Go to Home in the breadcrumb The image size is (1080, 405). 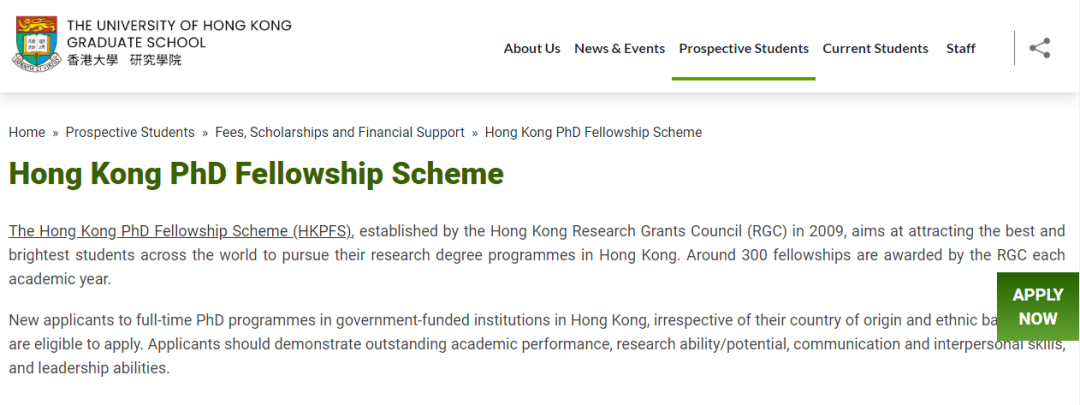(27, 132)
